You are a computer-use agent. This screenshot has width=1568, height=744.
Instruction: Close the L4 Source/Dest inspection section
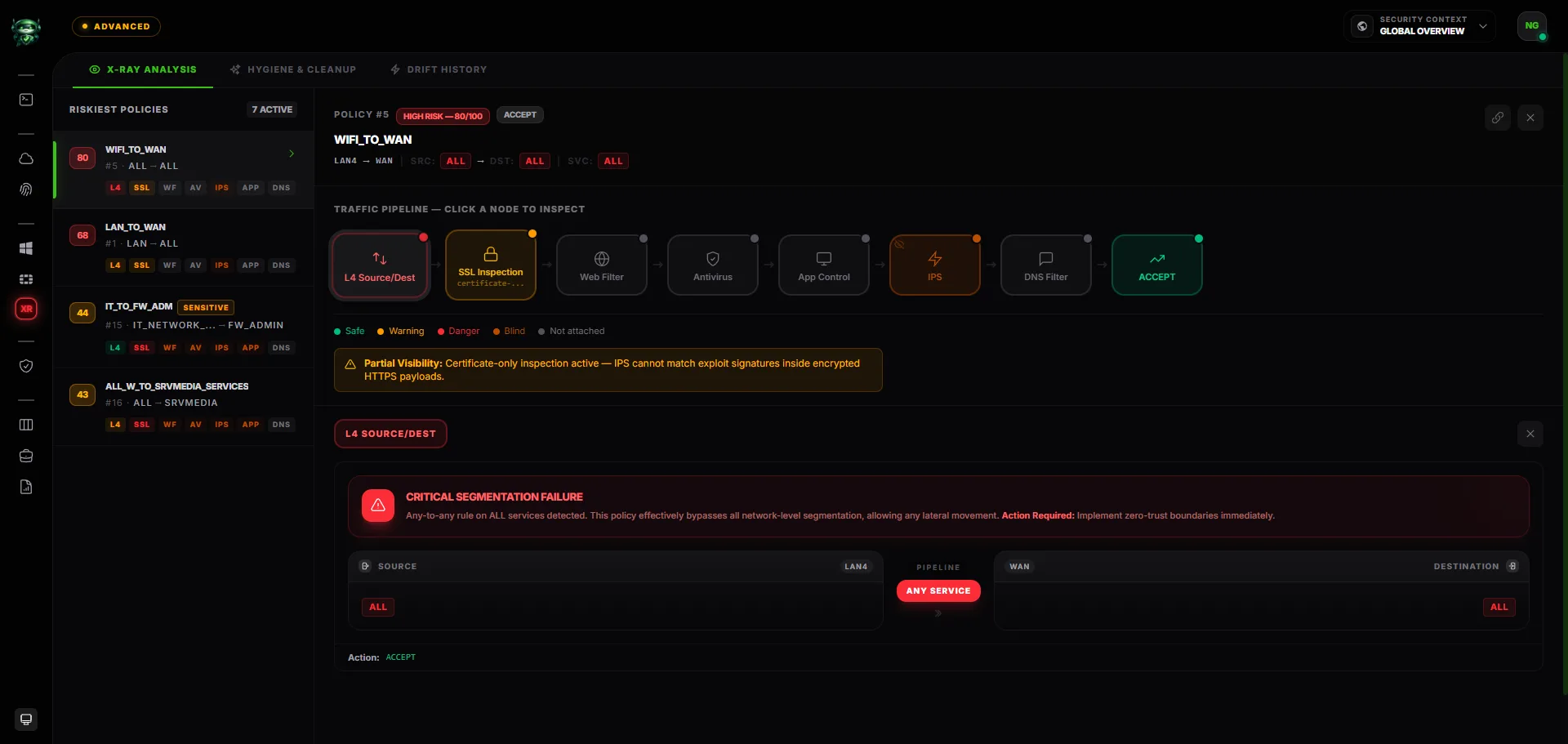(x=1530, y=434)
